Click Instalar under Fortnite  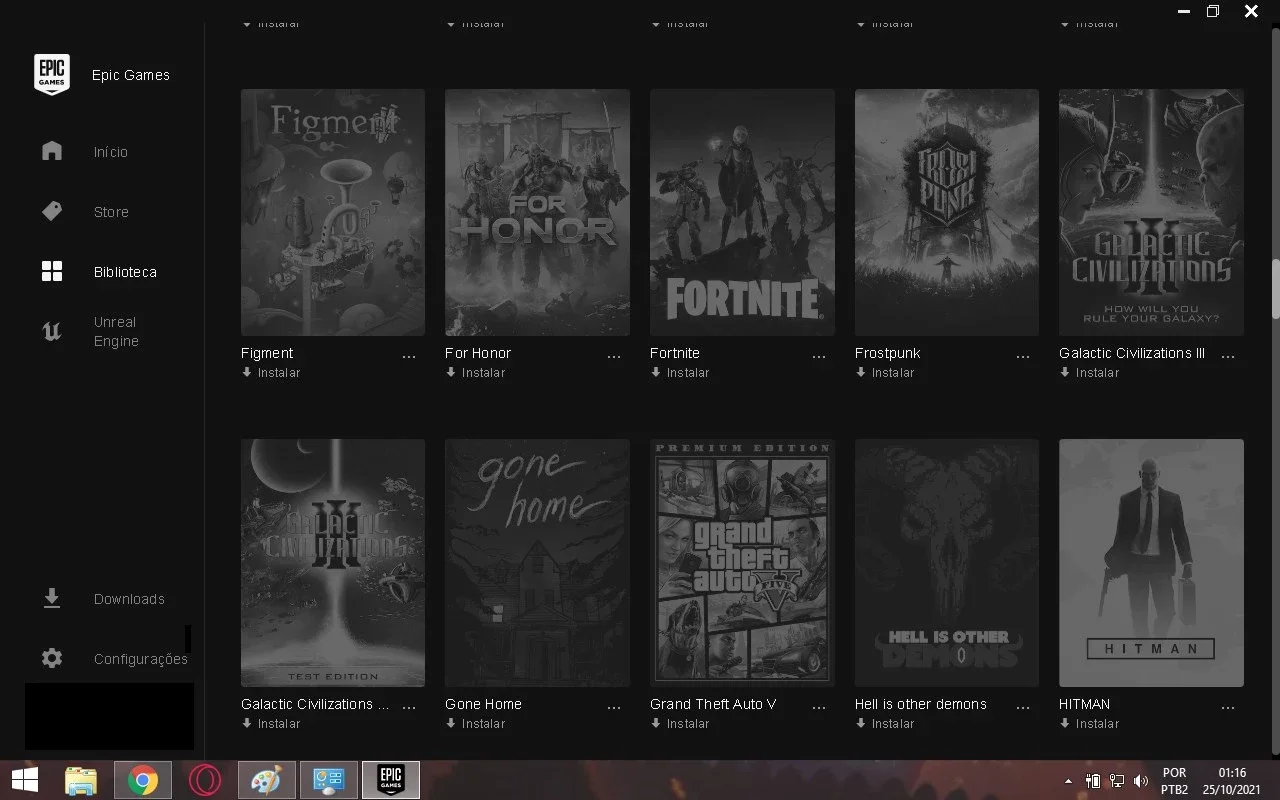[688, 372]
